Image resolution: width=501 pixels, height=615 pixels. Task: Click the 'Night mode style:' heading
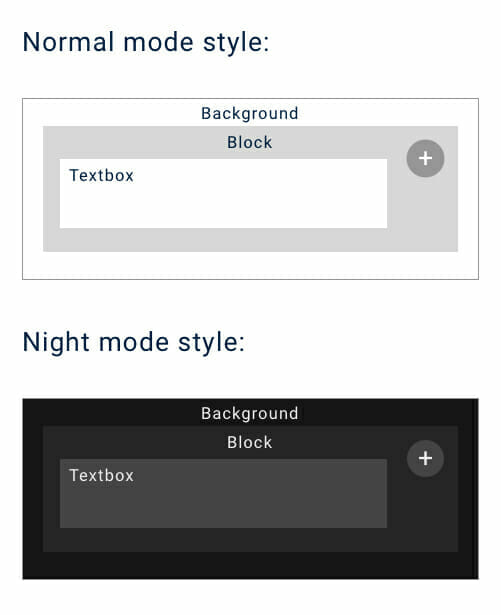[134, 342]
